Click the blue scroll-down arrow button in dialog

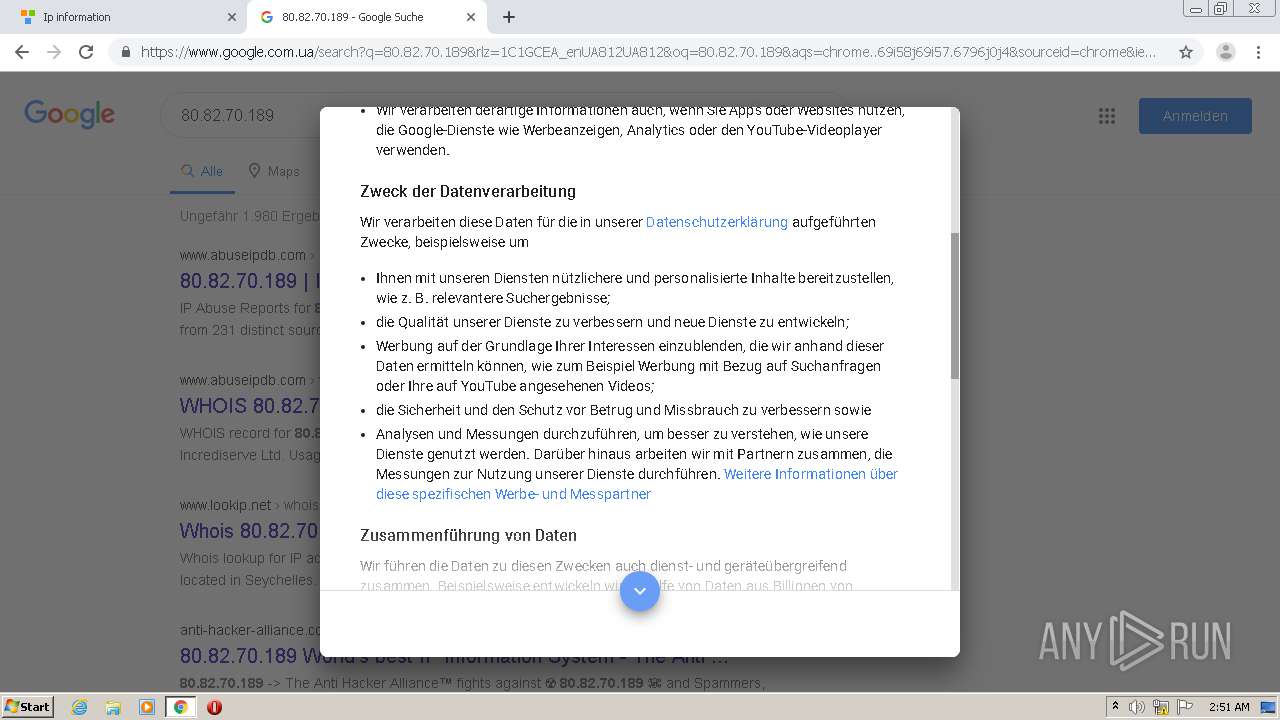[x=640, y=591]
